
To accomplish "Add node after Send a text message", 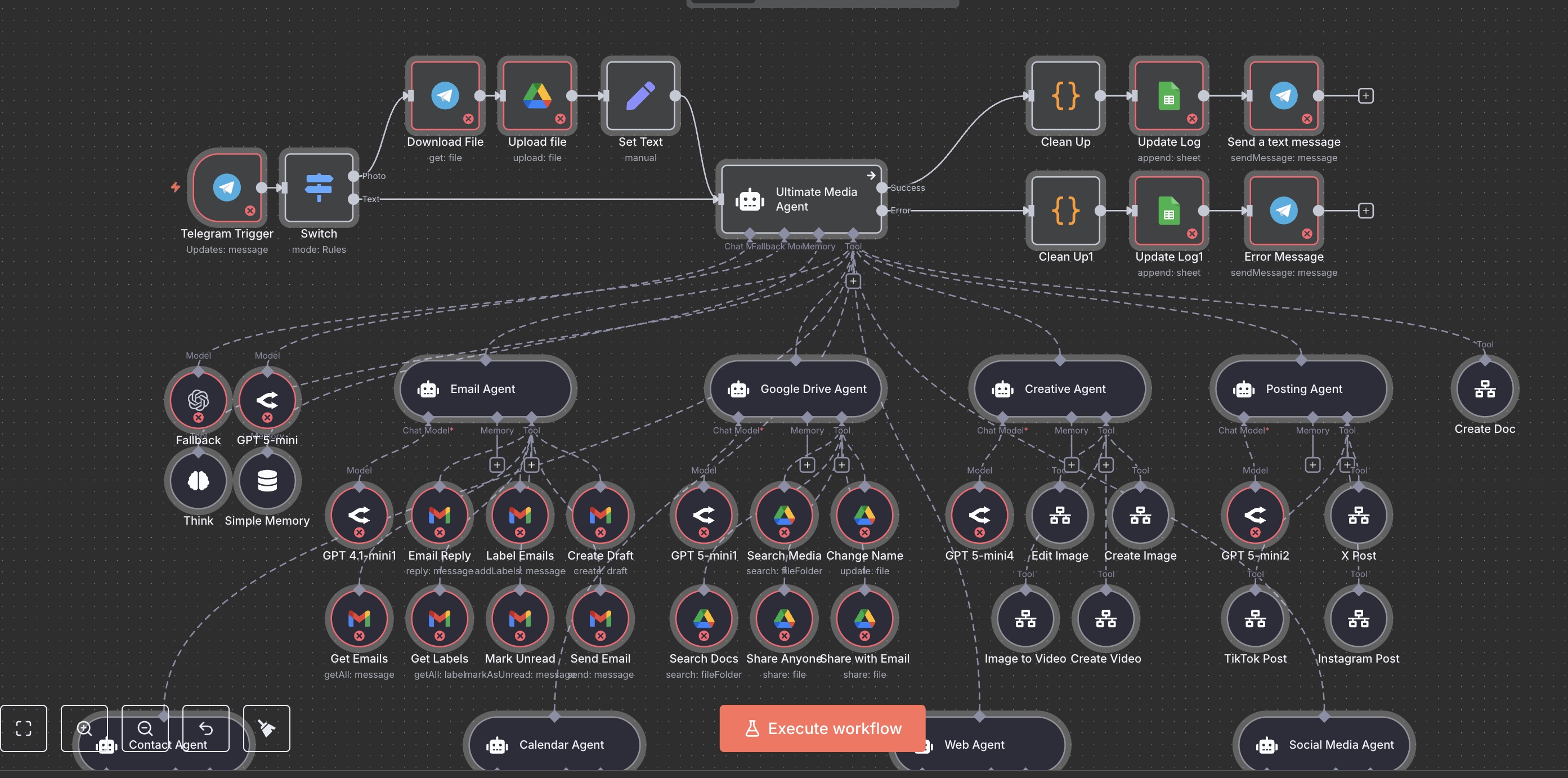I will coord(1366,96).
